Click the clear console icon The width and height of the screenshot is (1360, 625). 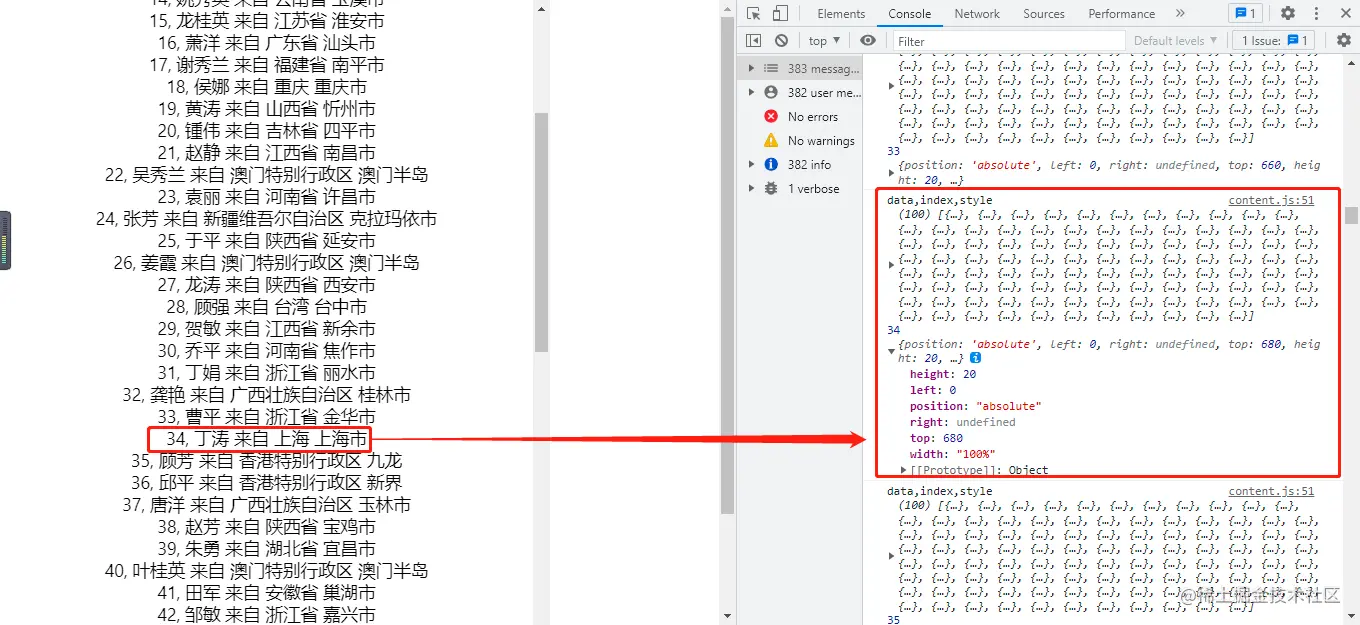(x=781, y=41)
